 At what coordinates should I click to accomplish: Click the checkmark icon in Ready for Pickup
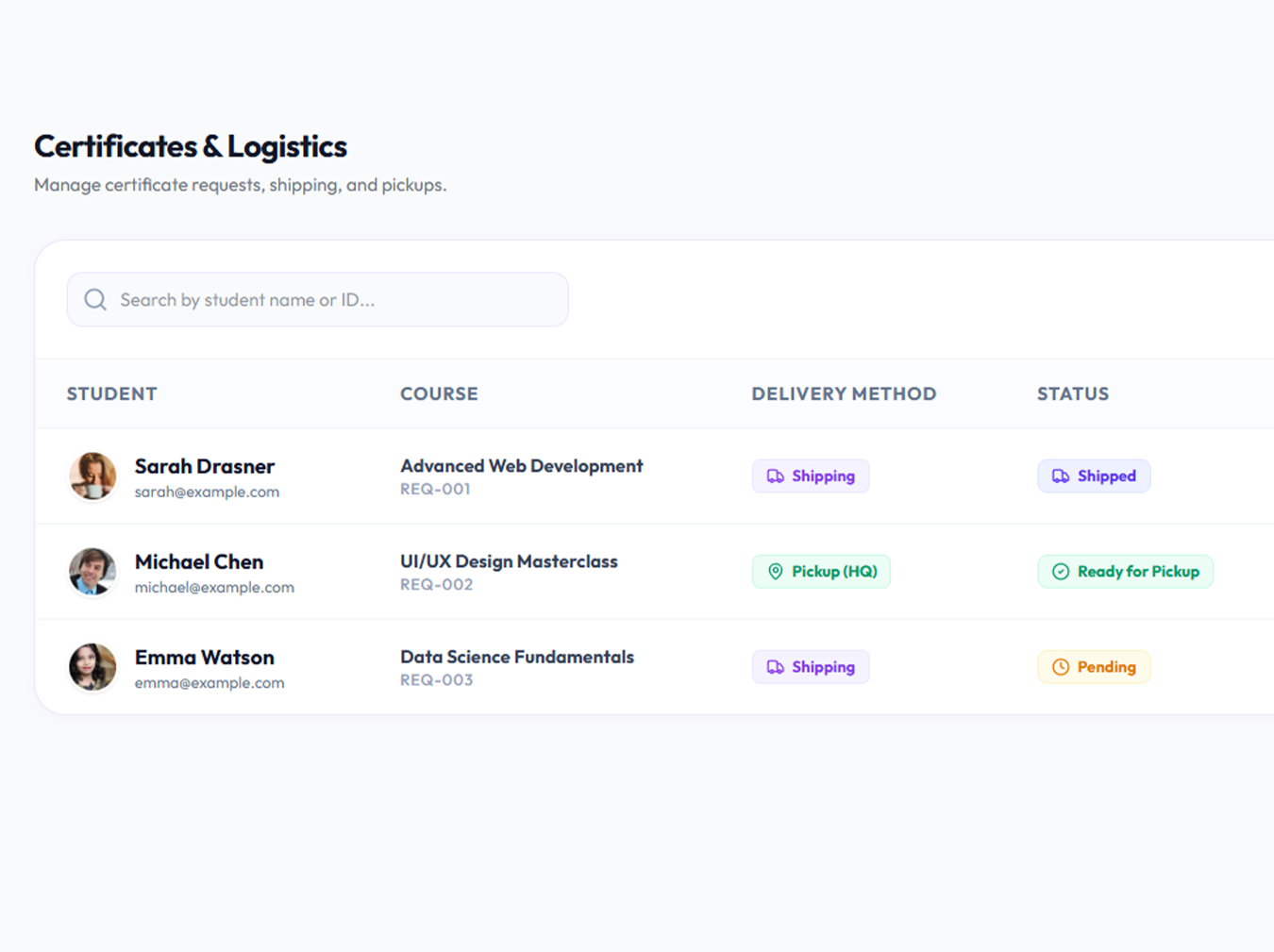pos(1061,572)
